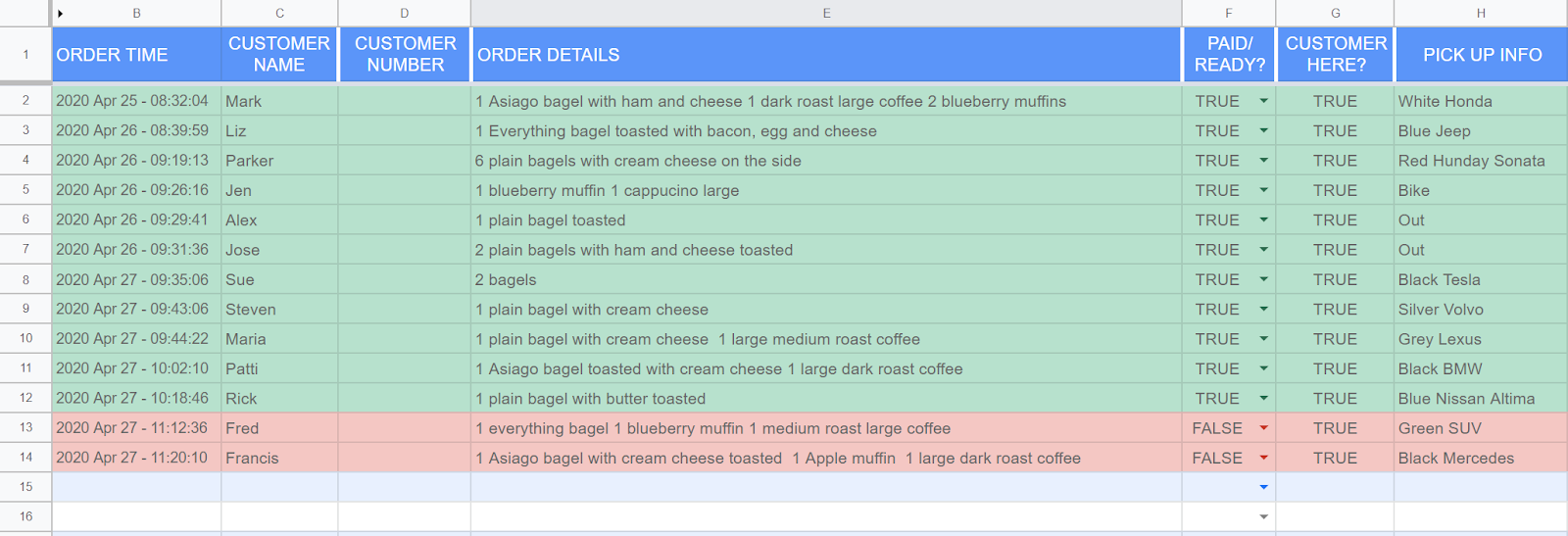
Task: Expand the hidden column A arrow
Action: coord(60,14)
